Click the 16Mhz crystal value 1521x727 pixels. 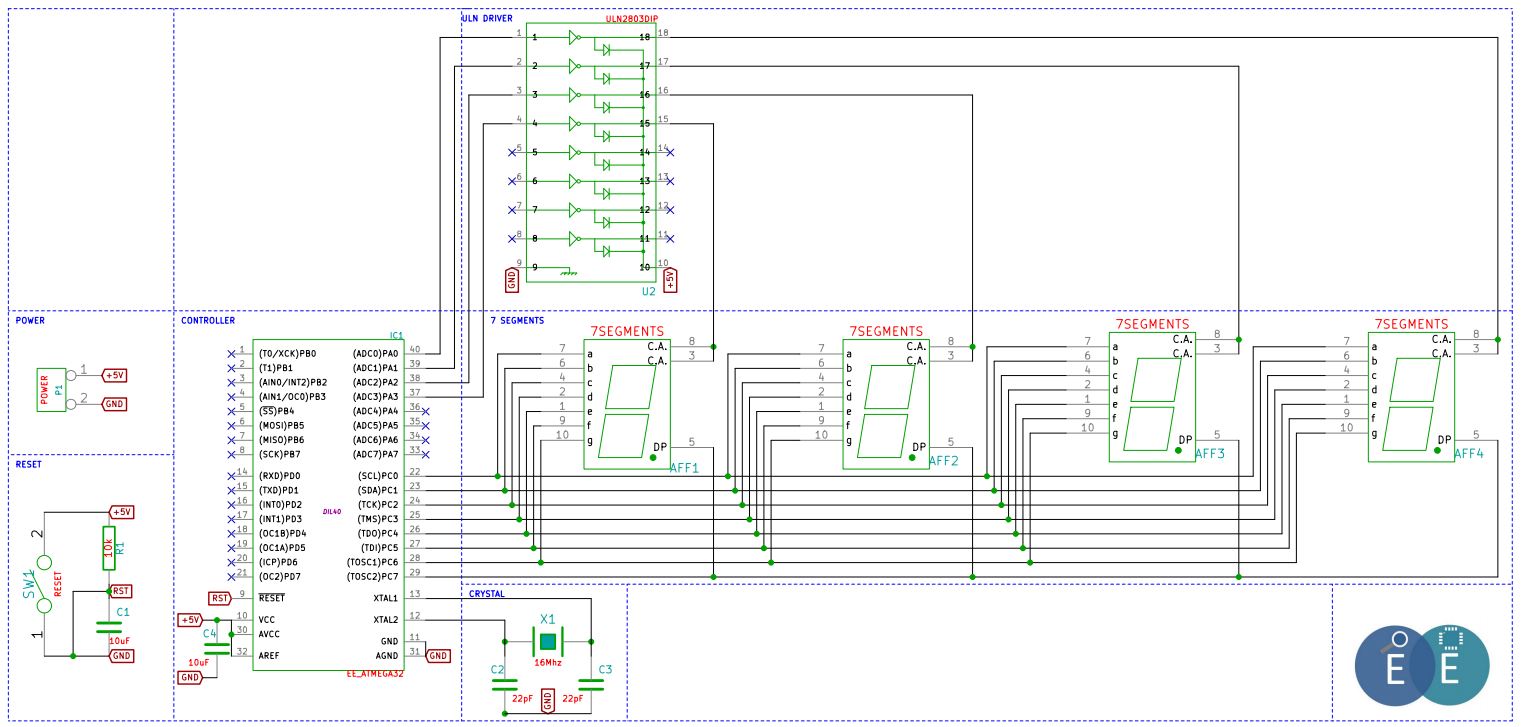tap(546, 662)
